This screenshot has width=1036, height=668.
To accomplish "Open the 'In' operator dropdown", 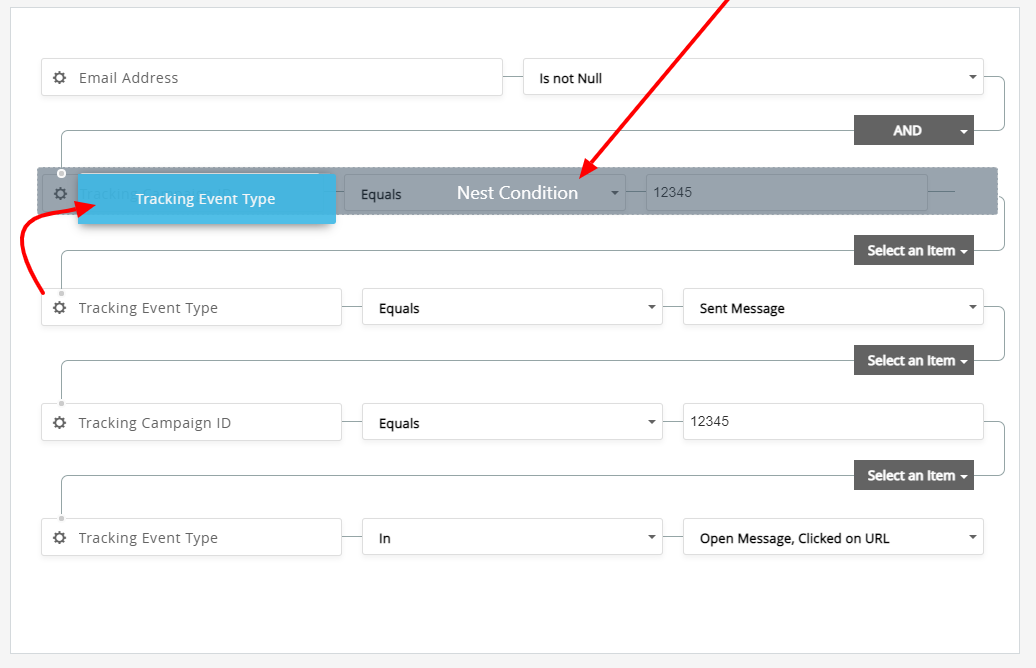I will (512, 538).
